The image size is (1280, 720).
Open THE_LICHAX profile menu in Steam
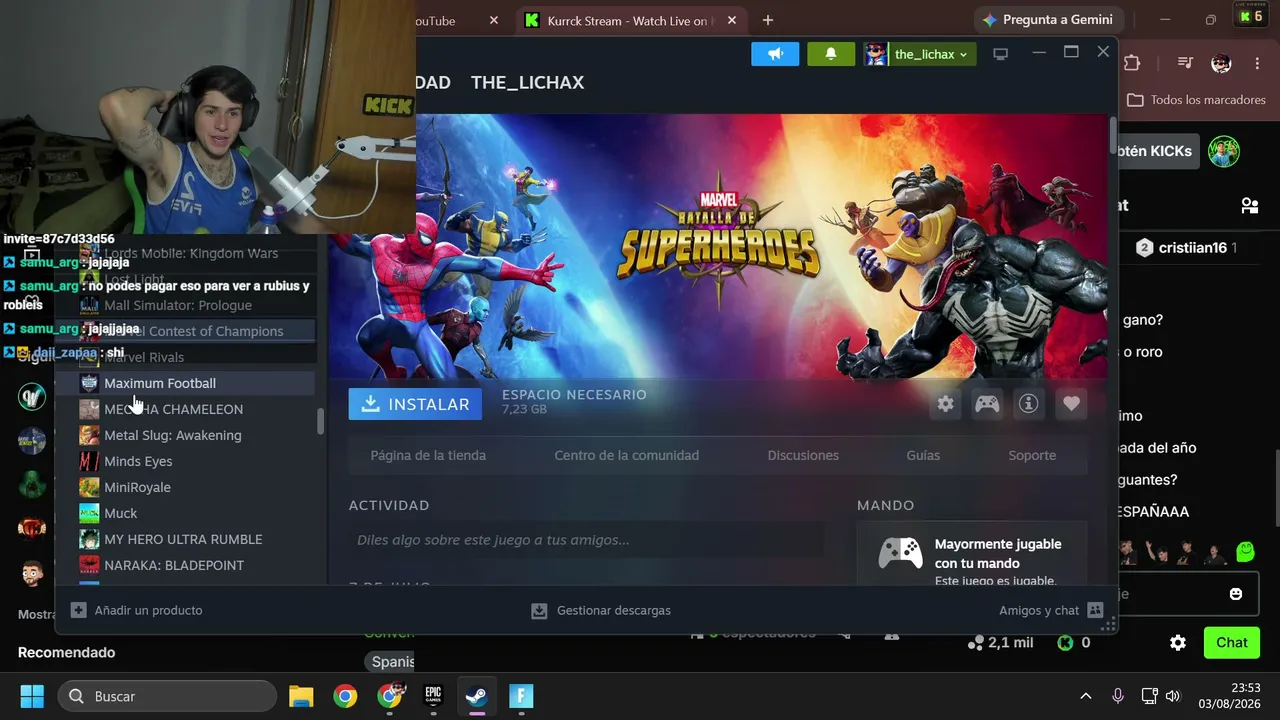(527, 82)
